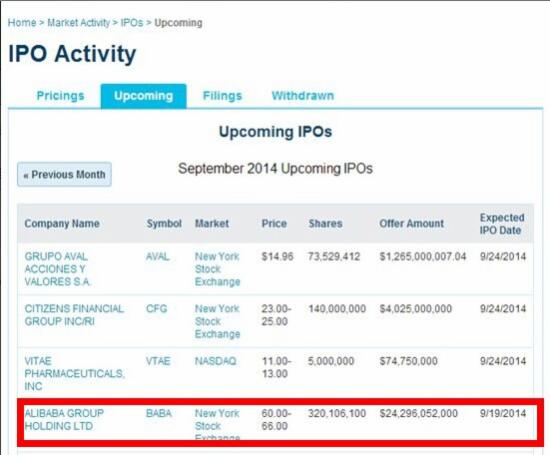The width and height of the screenshot is (550, 455).
Task: Open Vitae Pharmaceuticals company link
Action: tap(74, 374)
